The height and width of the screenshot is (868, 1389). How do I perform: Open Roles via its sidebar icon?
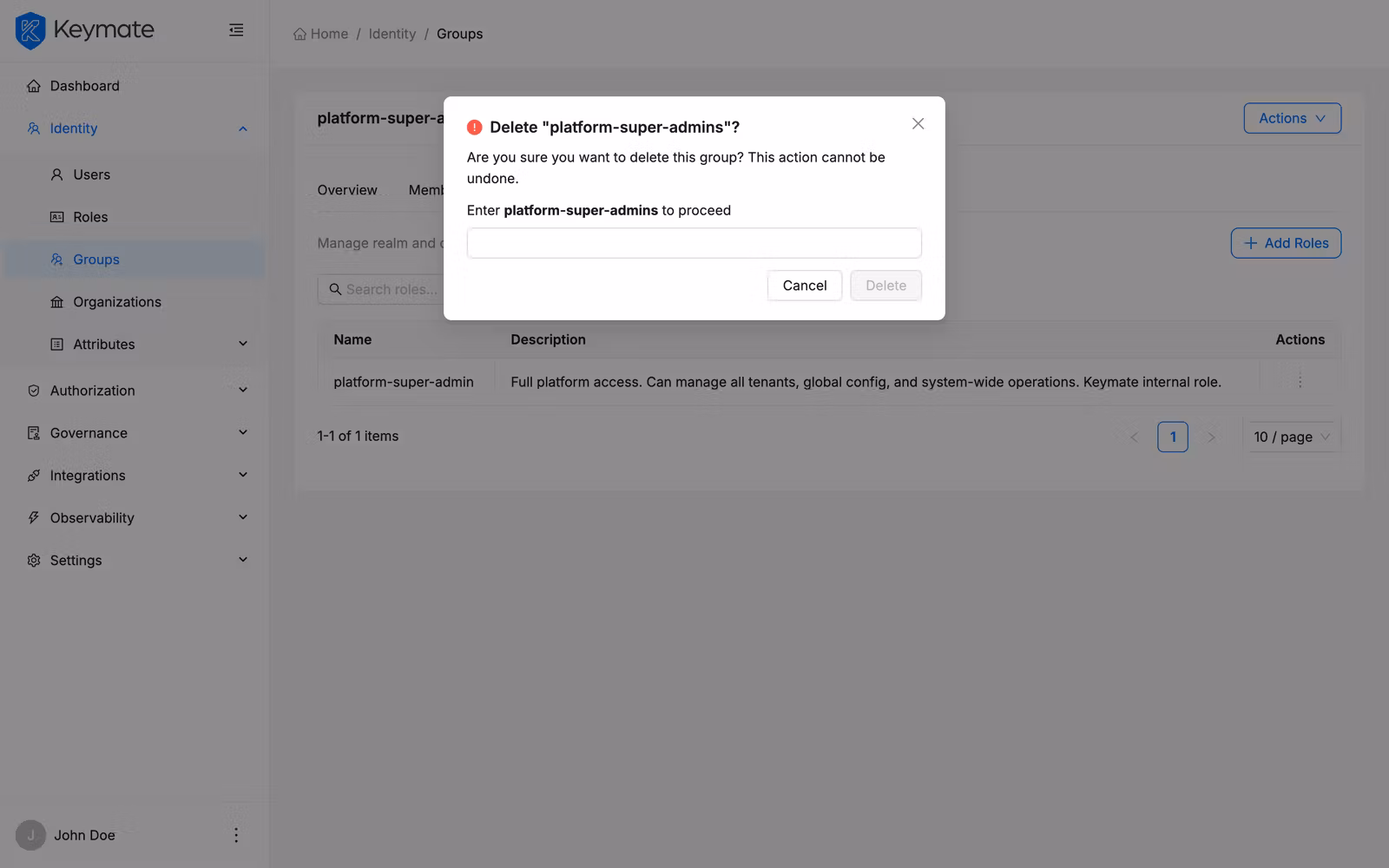point(57,217)
